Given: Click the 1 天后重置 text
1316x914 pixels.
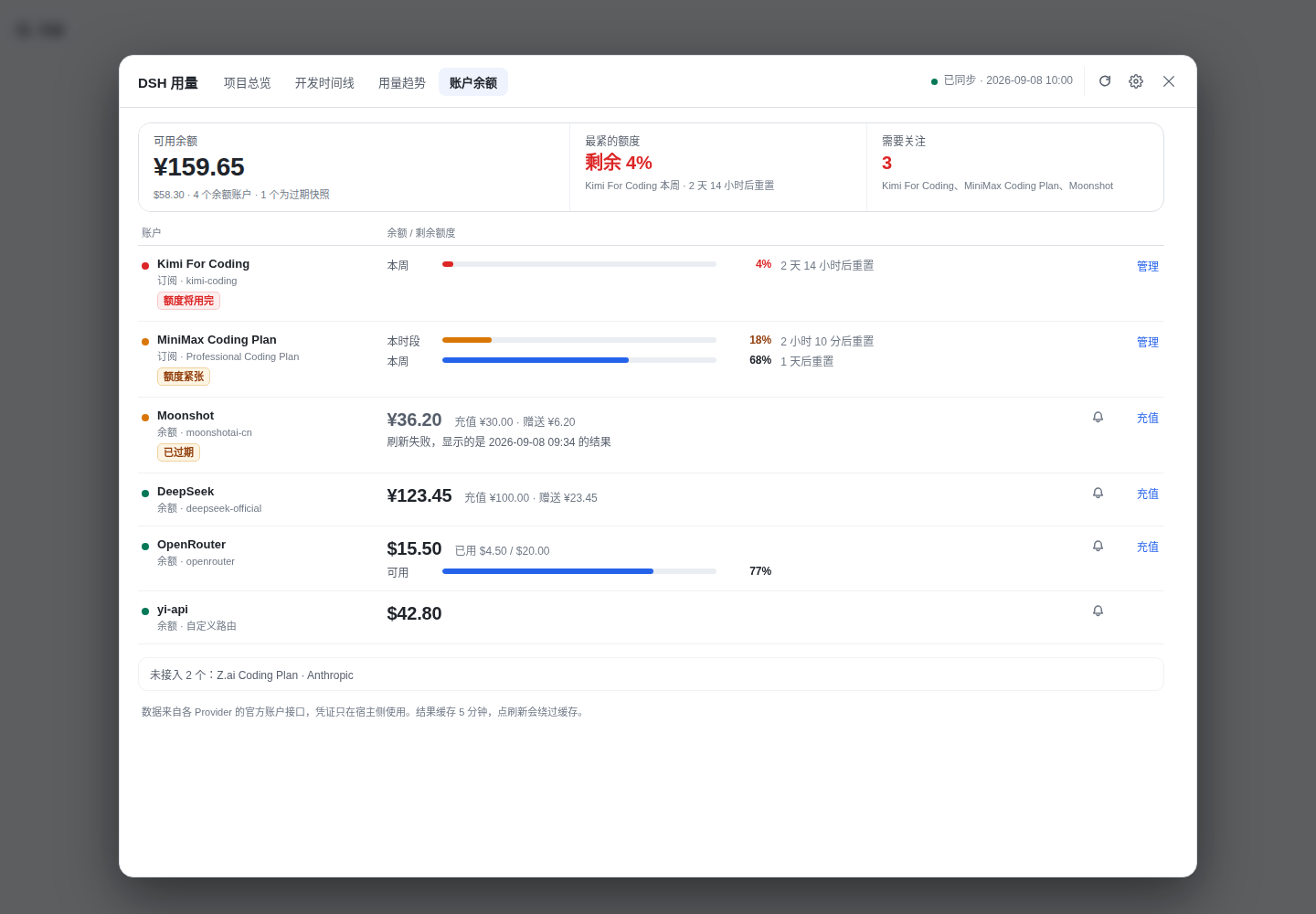Looking at the screenshot, I should [807, 362].
